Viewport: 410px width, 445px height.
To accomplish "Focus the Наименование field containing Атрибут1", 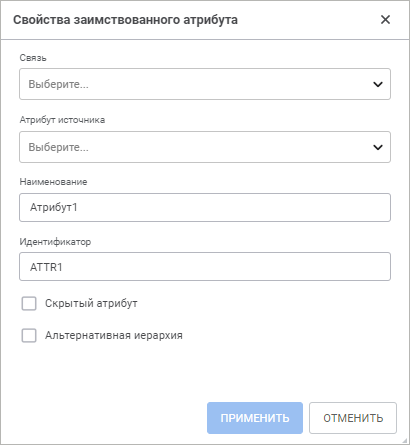I will click(x=205, y=207).
